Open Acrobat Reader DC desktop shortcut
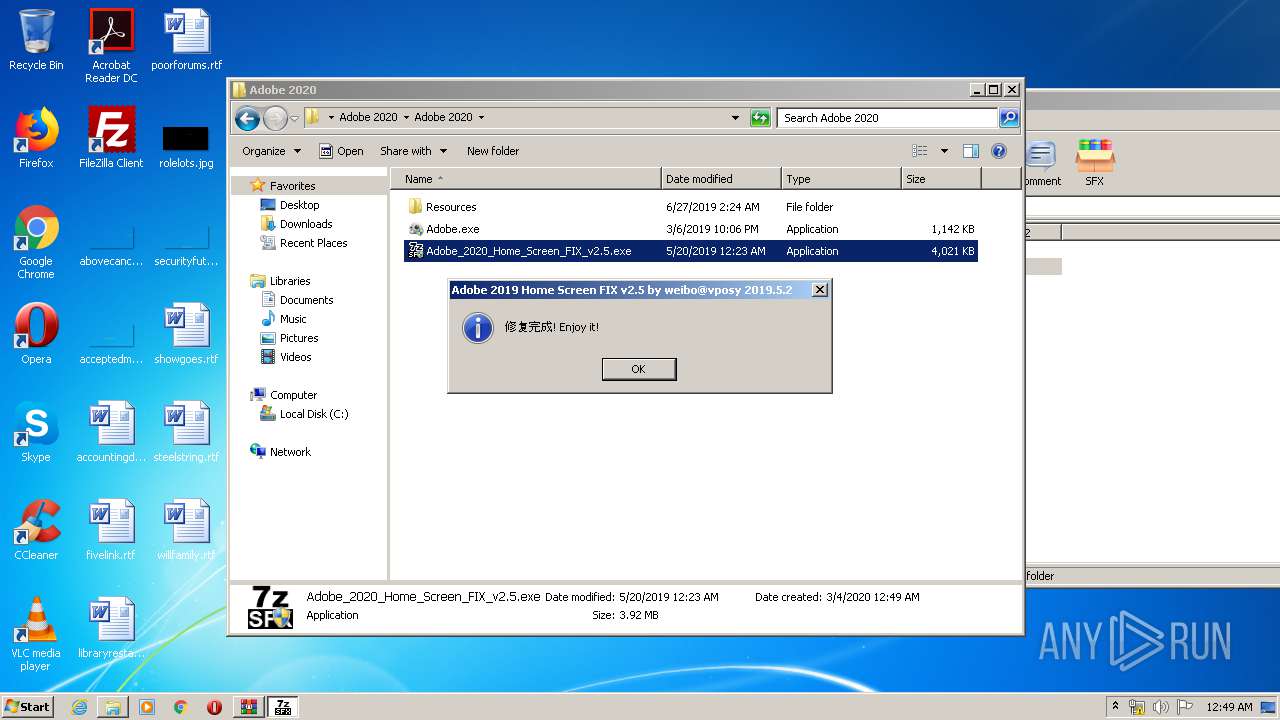Viewport: 1280px width, 720px height. 111,46
